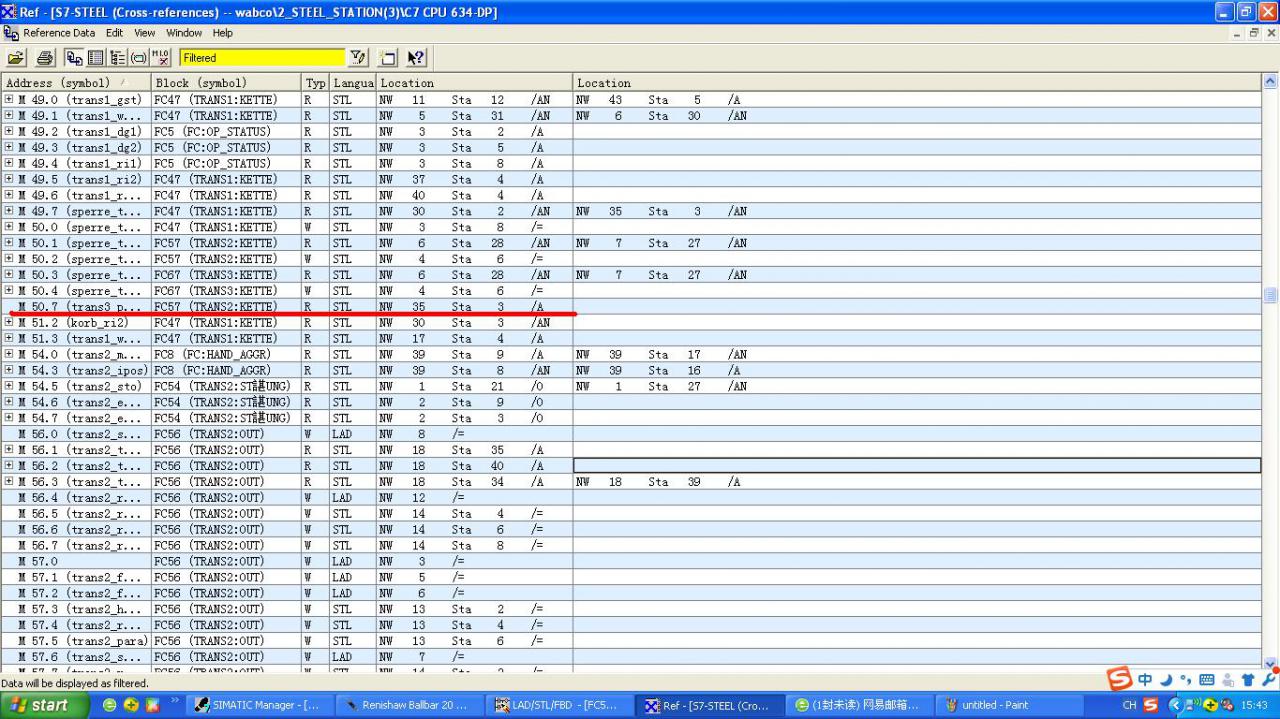Click the Typ column header
This screenshot has height=719, width=1280.
pyautogui.click(x=316, y=83)
